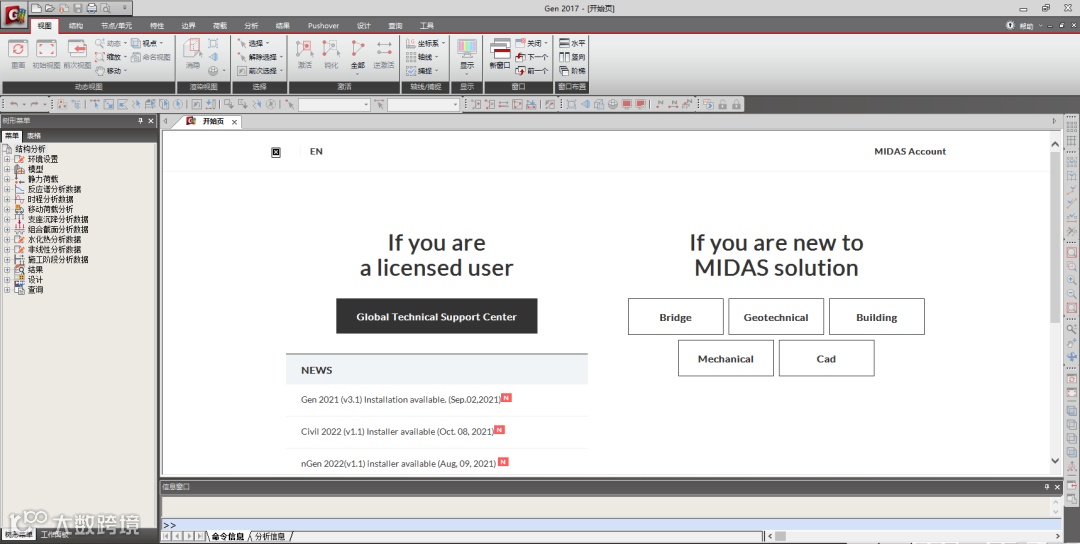The width and height of the screenshot is (1080, 544).
Task: Open the 分析 ribbon tab
Action: 251,25
